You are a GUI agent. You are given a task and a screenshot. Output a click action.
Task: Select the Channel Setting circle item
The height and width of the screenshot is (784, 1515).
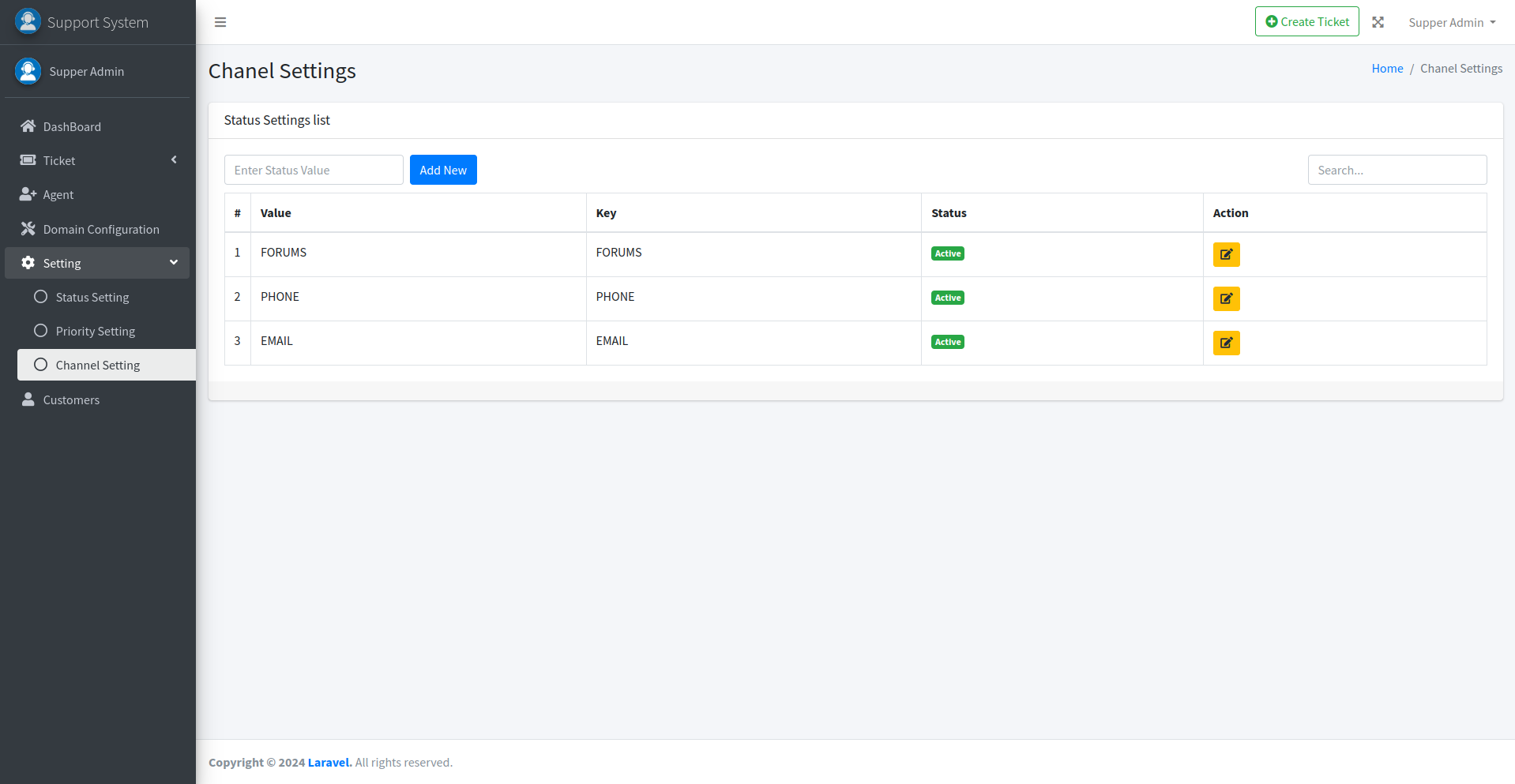point(41,365)
